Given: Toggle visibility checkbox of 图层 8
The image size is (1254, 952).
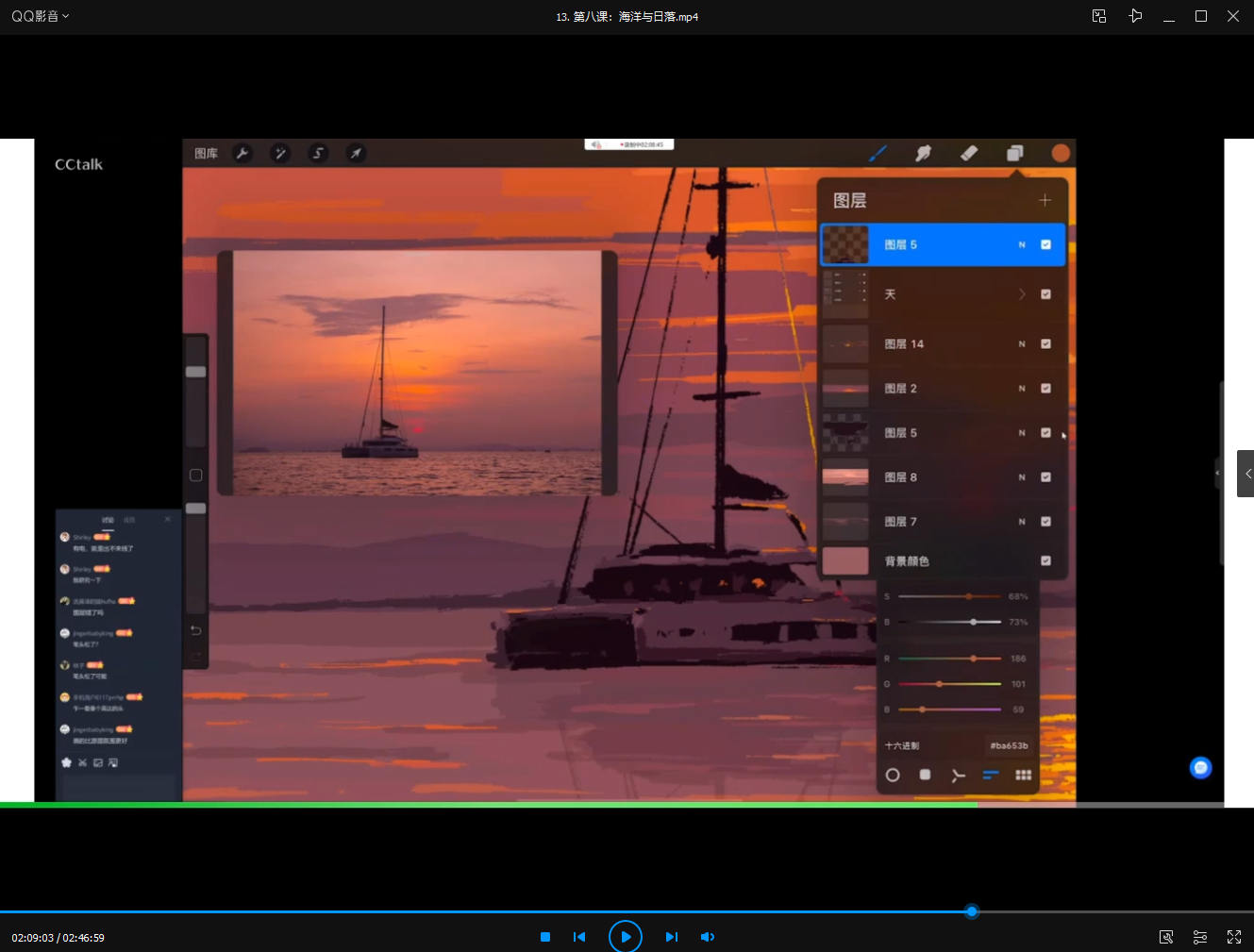Looking at the screenshot, I should point(1045,477).
